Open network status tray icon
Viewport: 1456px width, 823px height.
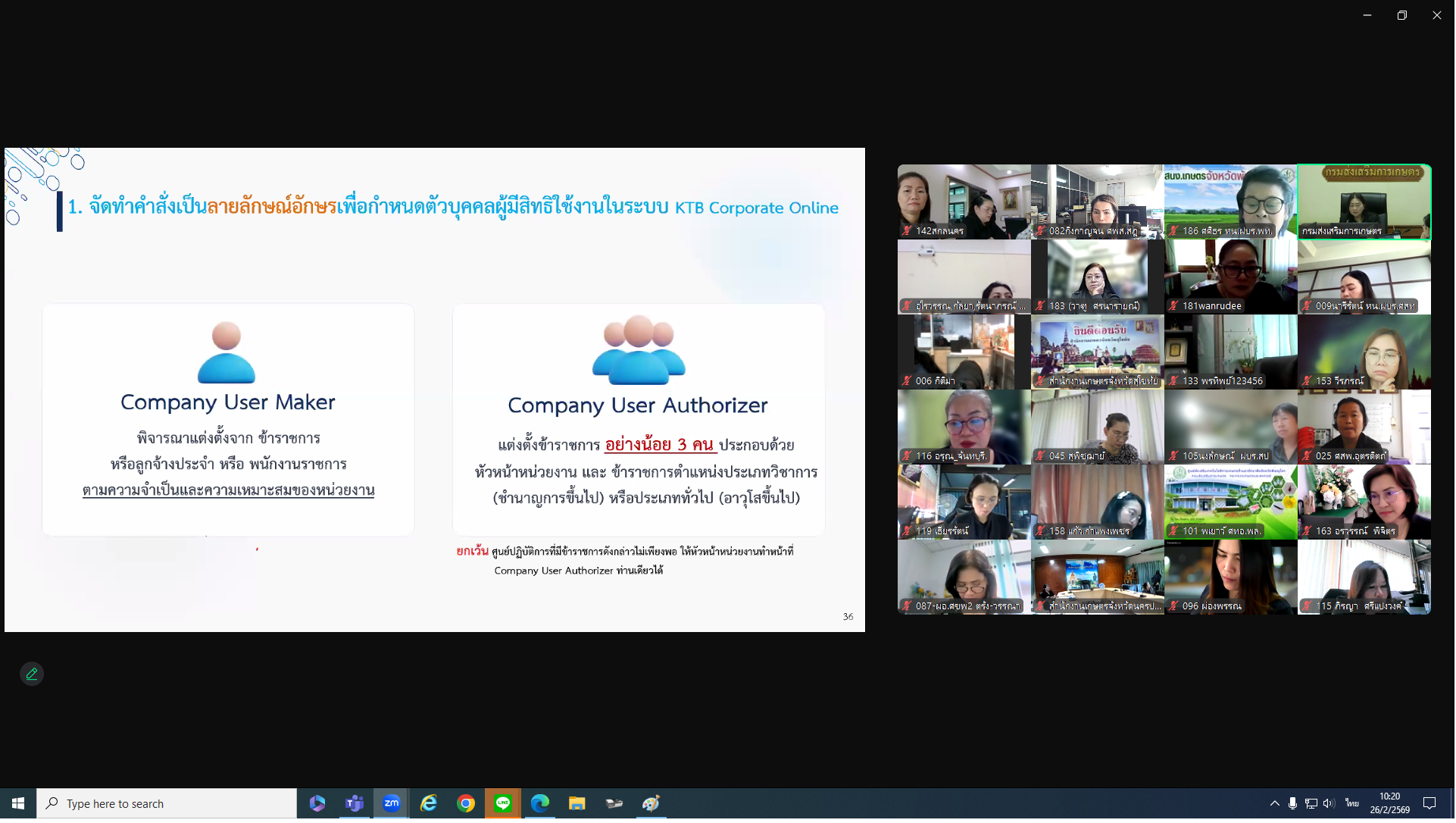click(1311, 803)
